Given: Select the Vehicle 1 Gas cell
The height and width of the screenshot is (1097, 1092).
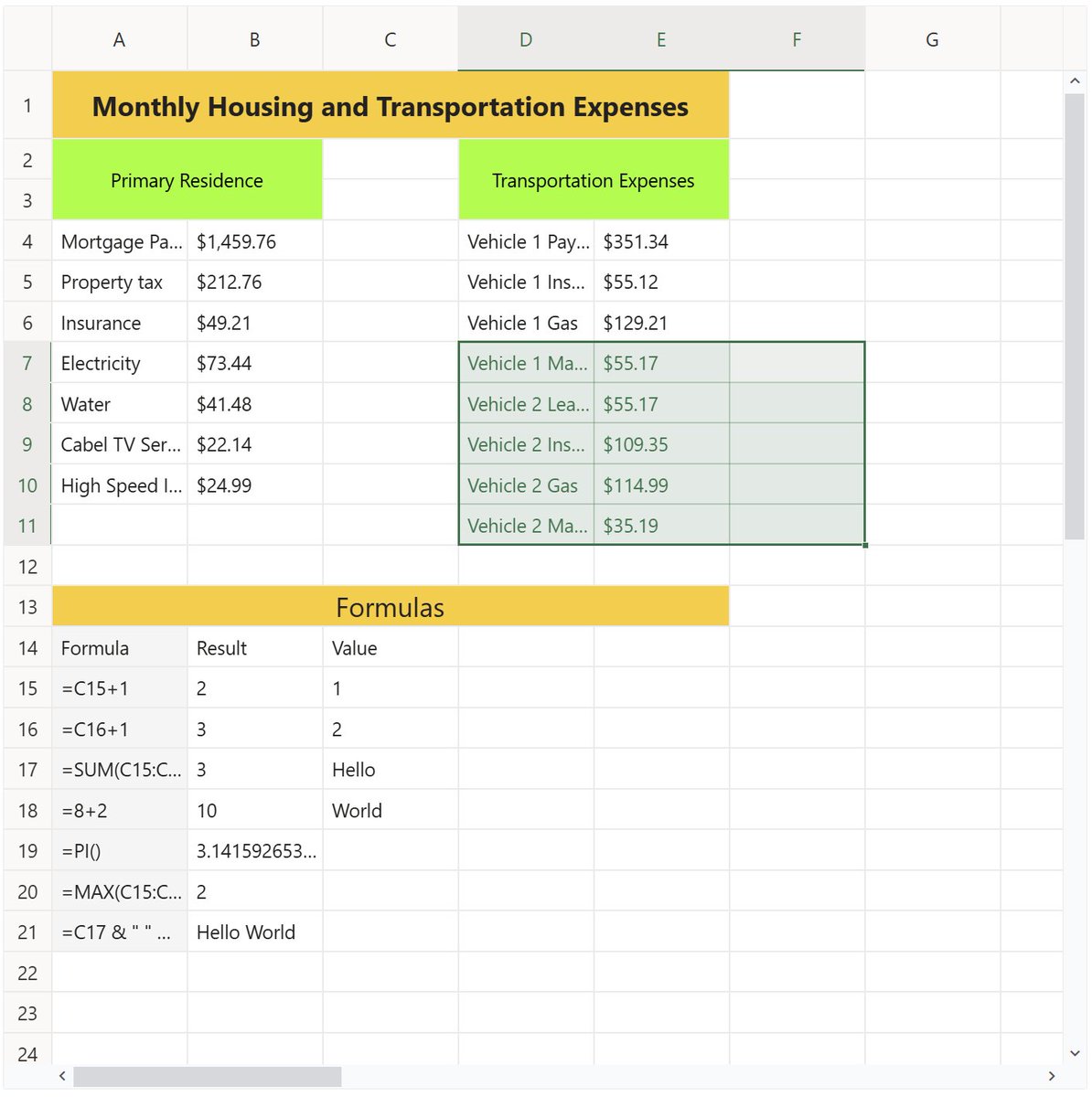Looking at the screenshot, I should click(526, 323).
